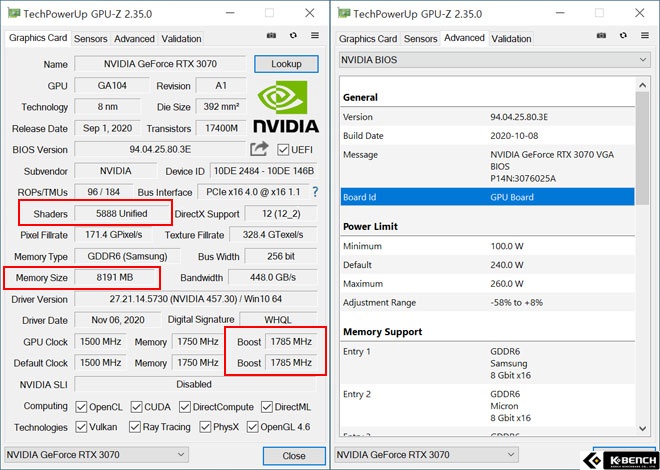Toggle the UEFI checkbox
660x470 pixels.
[x=283, y=149]
